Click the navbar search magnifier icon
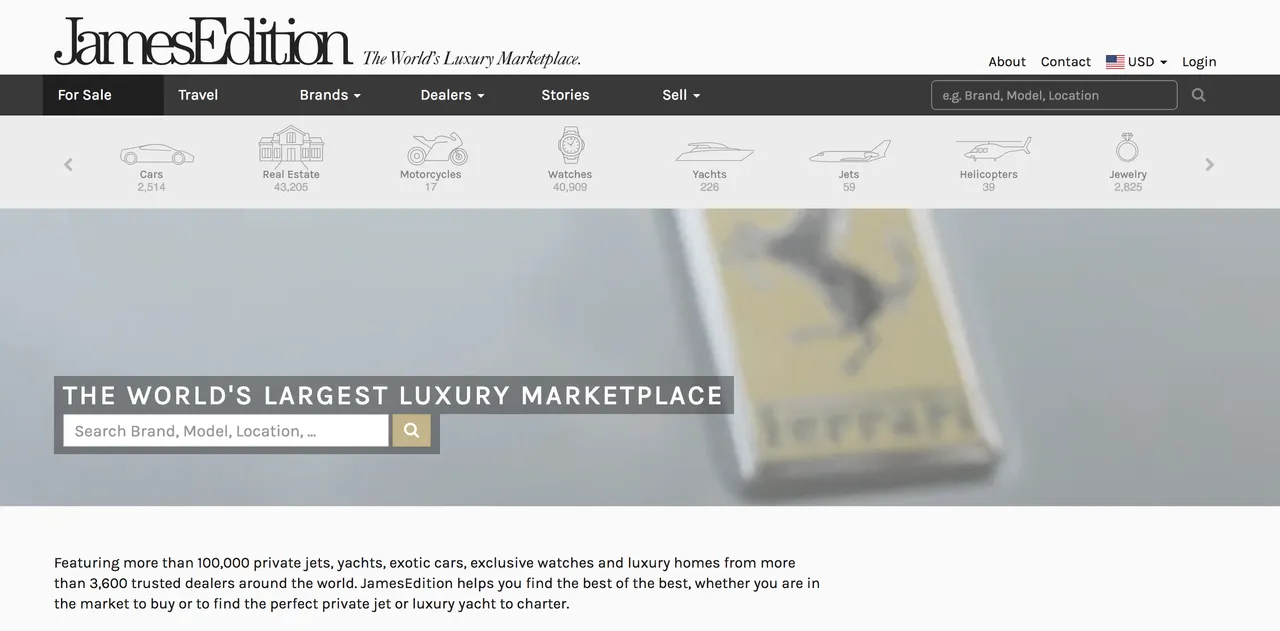This screenshot has height=631, width=1280. click(1199, 95)
